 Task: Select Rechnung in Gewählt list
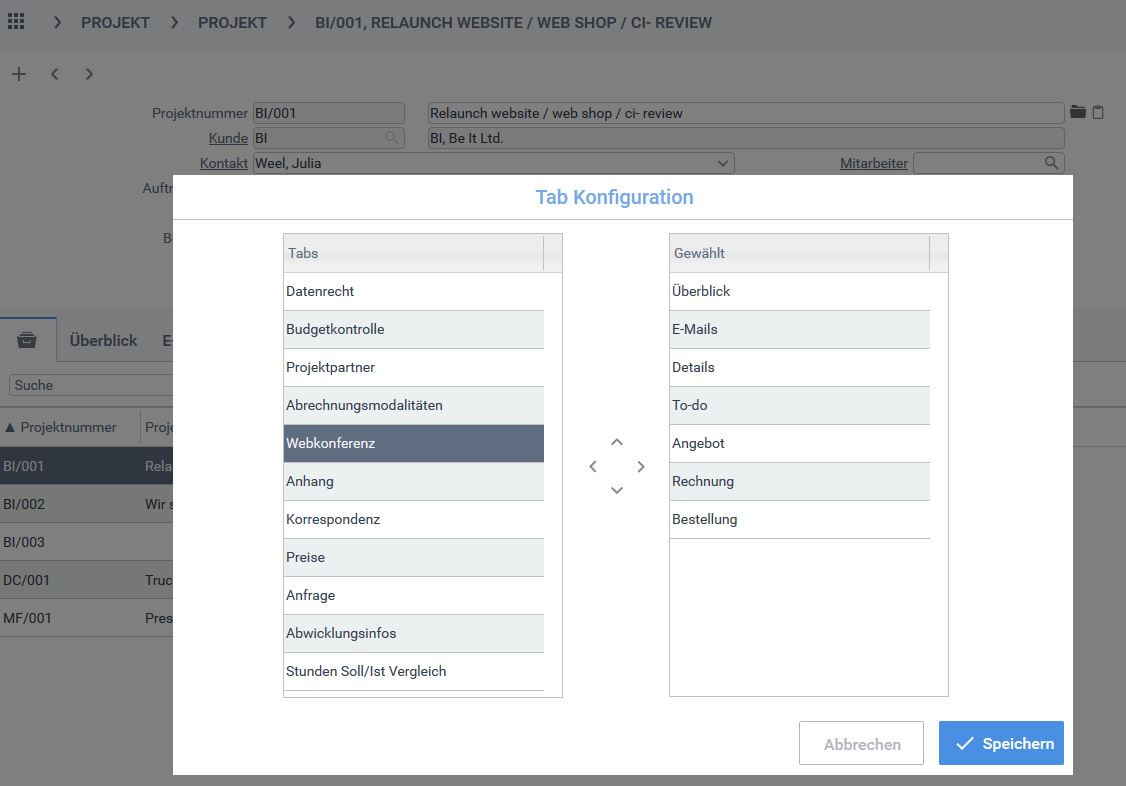coord(800,482)
